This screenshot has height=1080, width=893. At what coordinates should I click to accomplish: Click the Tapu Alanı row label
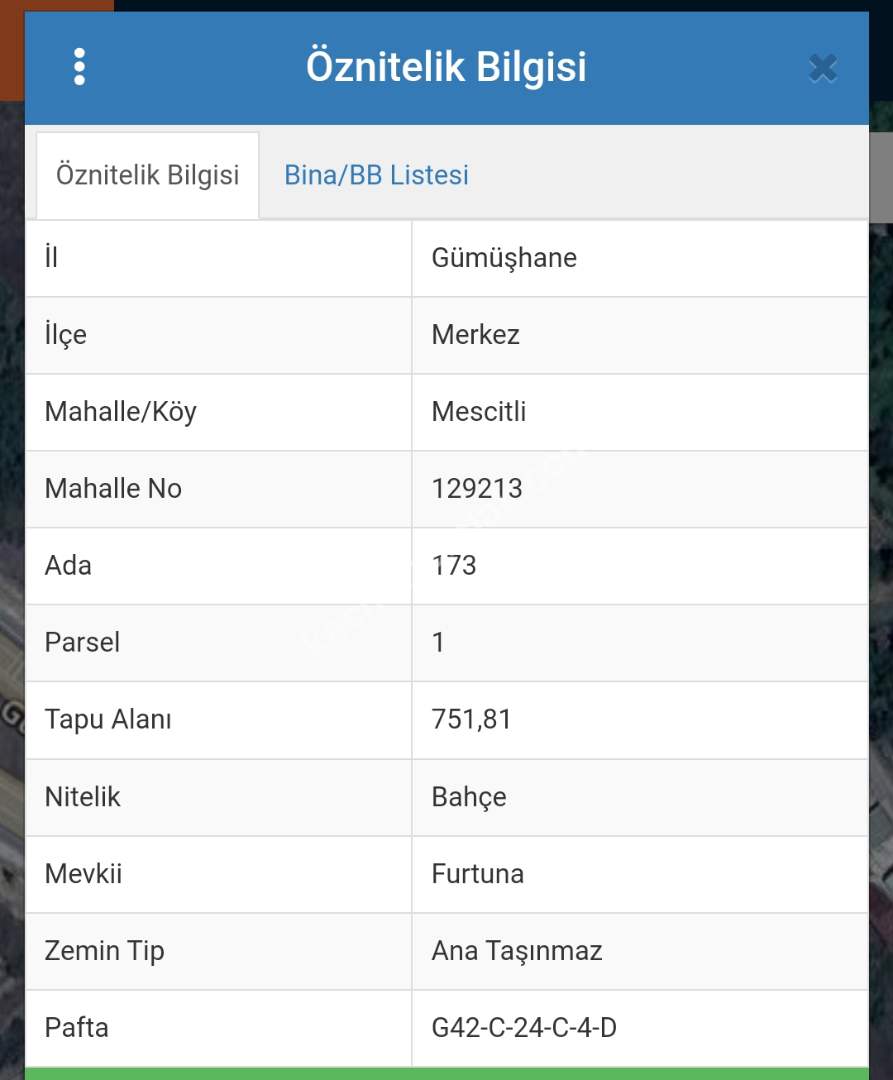(x=108, y=719)
